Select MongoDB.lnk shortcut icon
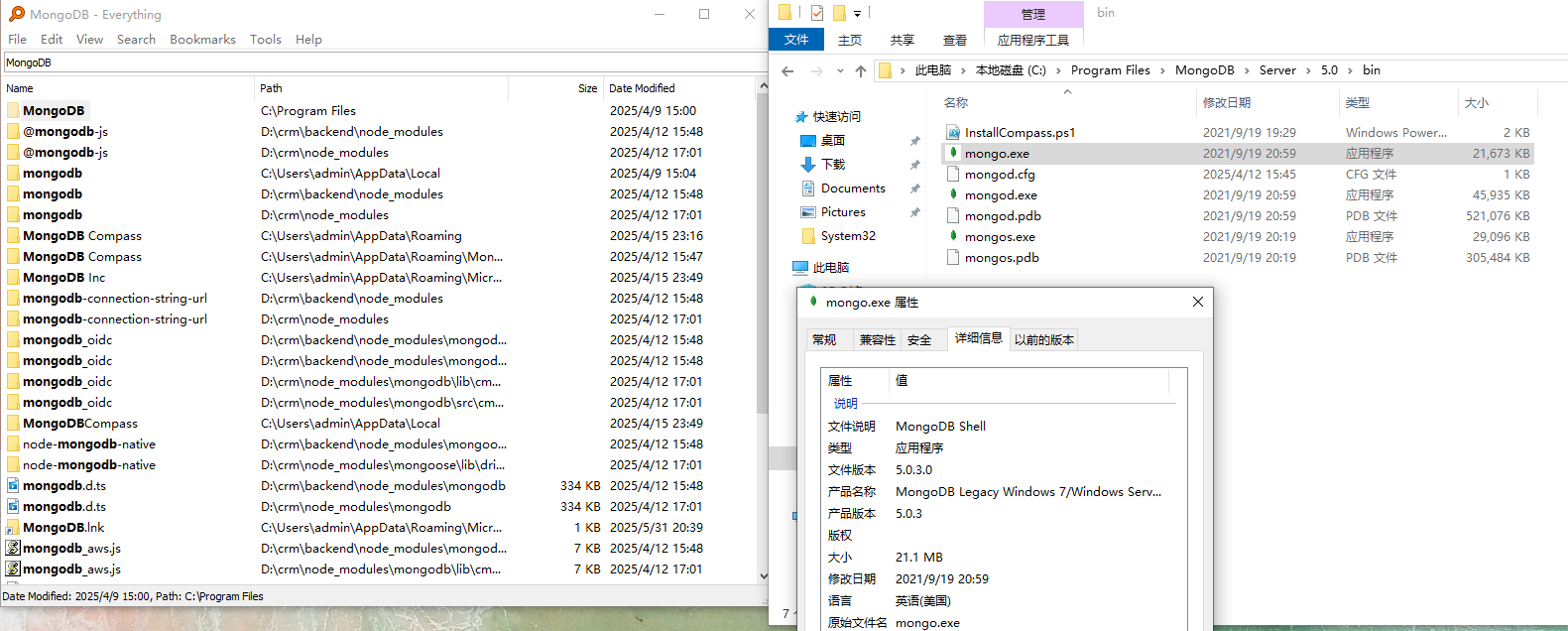 coord(13,528)
